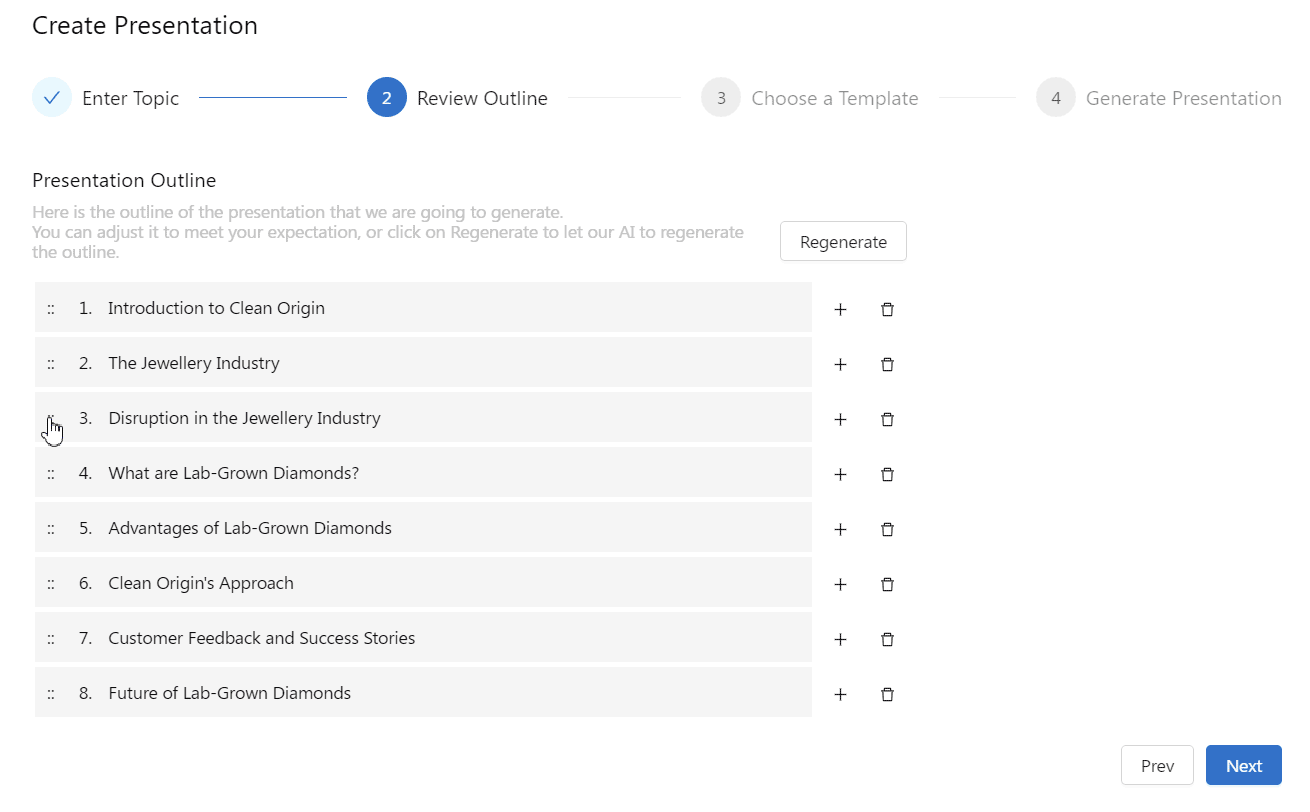The height and width of the screenshot is (812, 1310).
Task: Edit Advantages of Lab-Grown Diamonds title
Action: pyautogui.click(x=250, y=528)
